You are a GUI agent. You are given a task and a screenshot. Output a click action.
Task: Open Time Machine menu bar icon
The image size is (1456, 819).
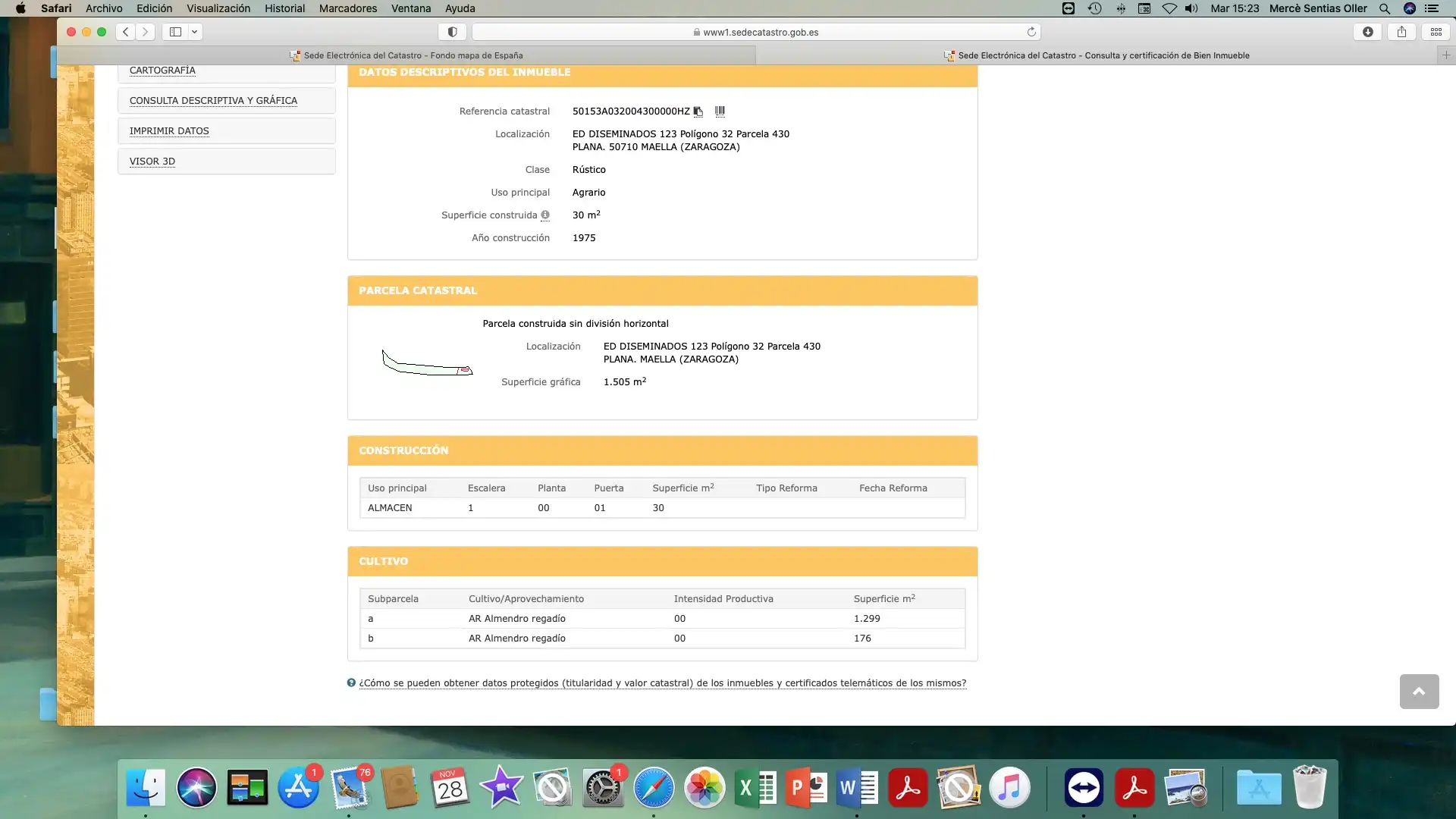pos(1094,8)
